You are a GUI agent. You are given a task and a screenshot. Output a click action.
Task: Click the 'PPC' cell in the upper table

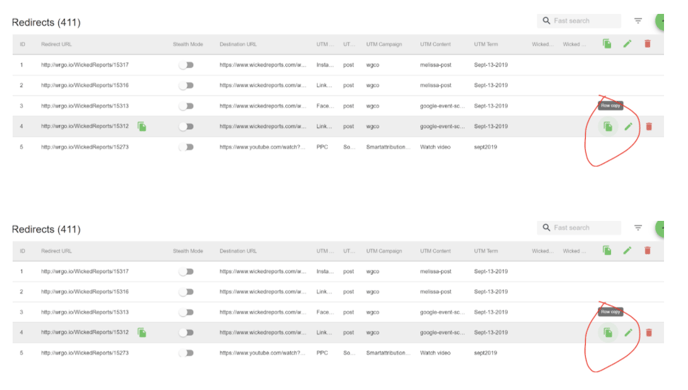(322, 147)
